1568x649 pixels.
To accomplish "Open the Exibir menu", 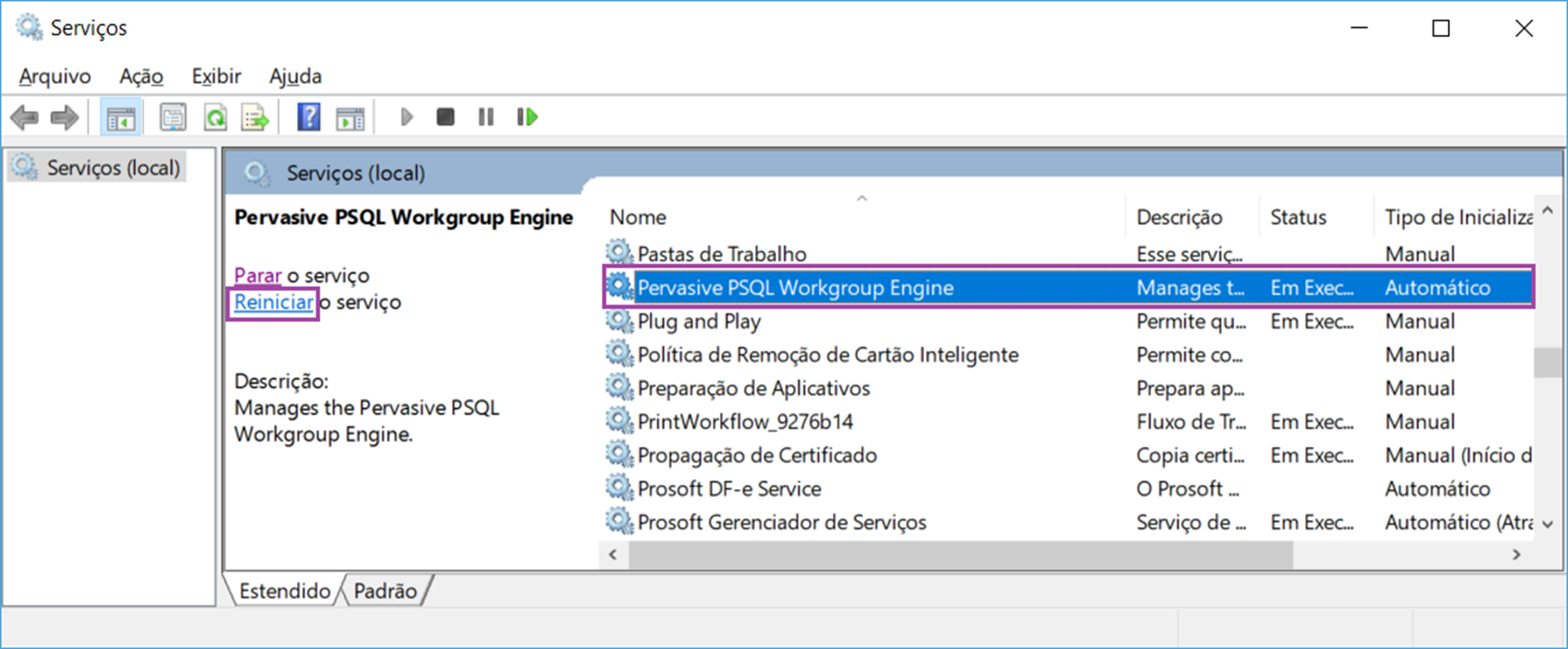I will click(x=217, y=76).
